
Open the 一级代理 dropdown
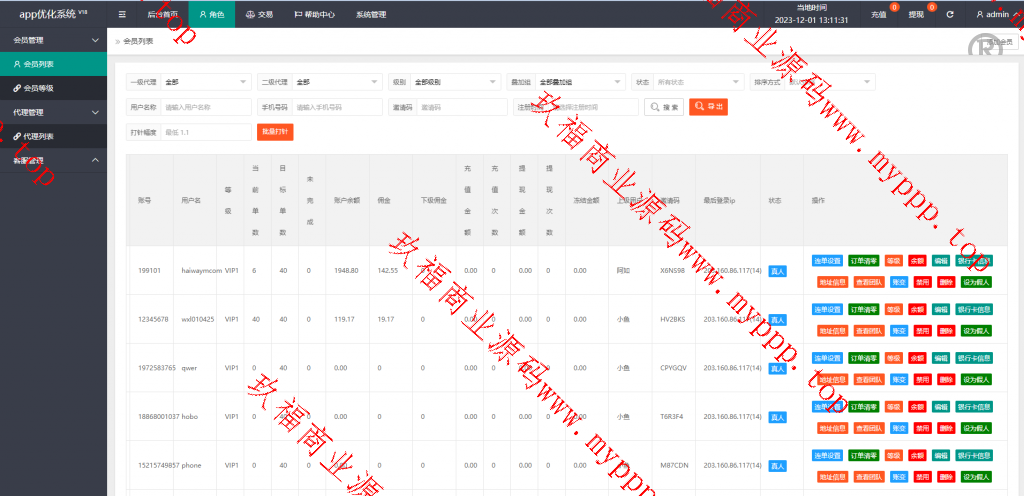click(206, 82)
